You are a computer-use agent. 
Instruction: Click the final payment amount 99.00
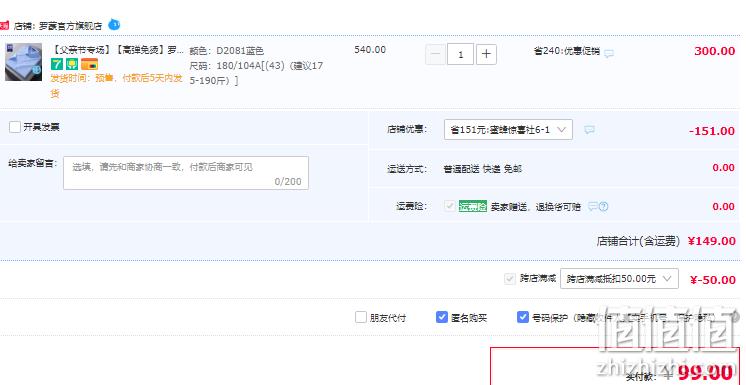[x=705, y=373]
